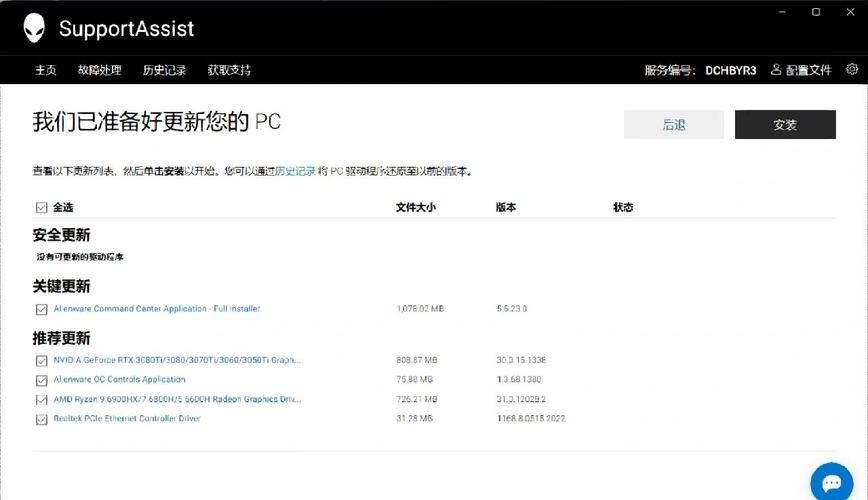Open the 历史记录 tab in the navigation bar
Screen dimensions: 868x500
pos(164,70)
